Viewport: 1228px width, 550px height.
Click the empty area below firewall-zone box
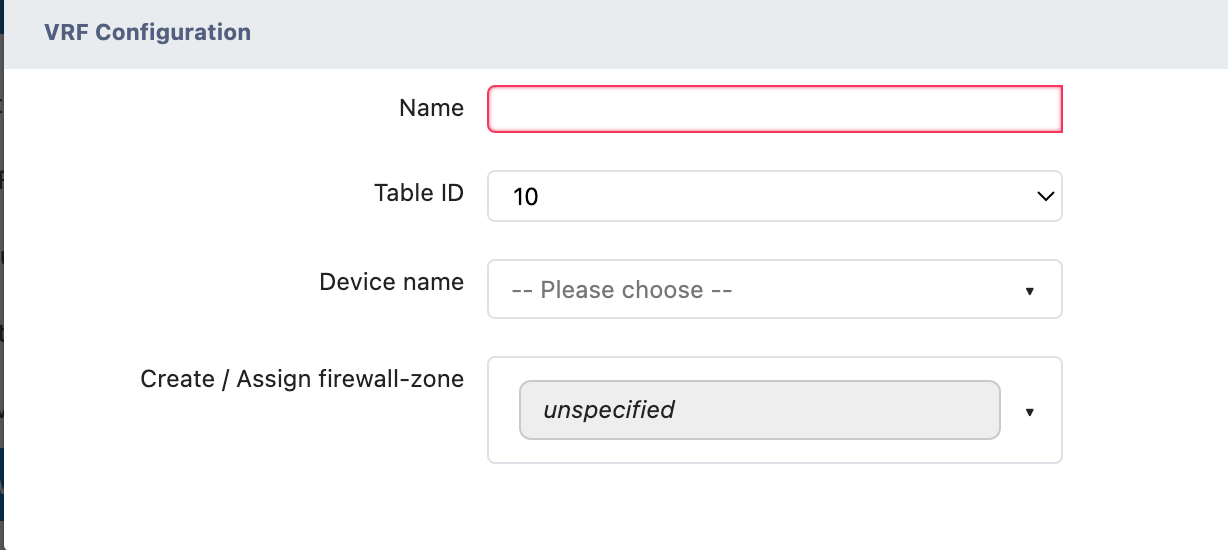point(774,505)
